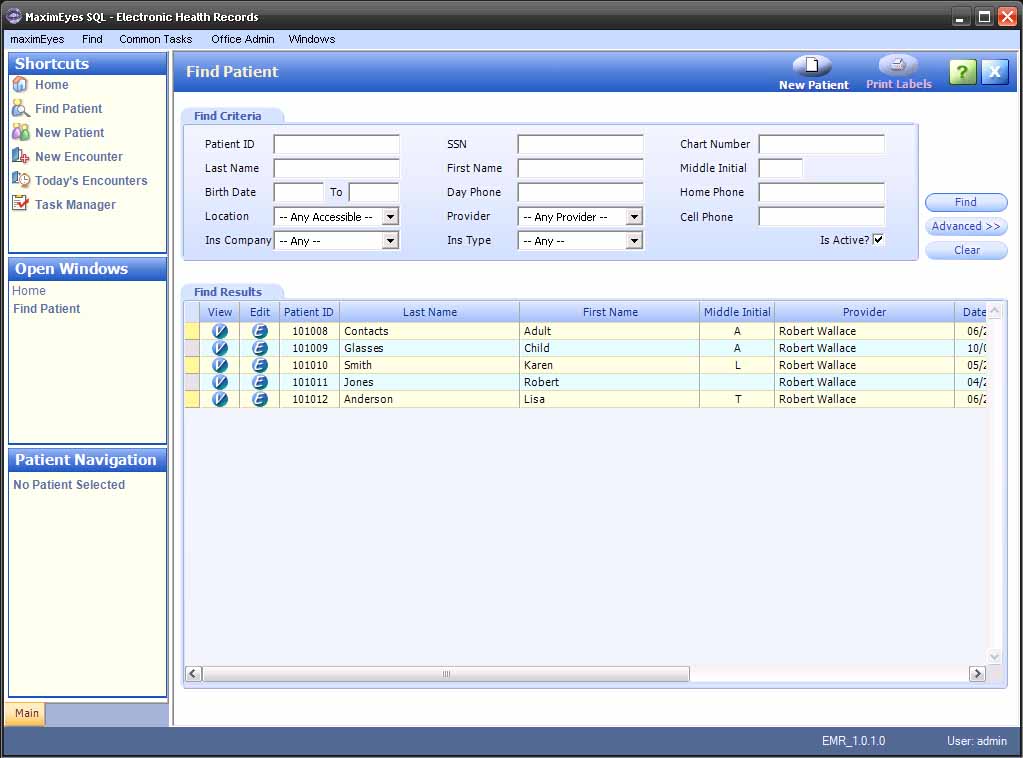Screen dimensions: 1023x758
Task: Click the Print Labels printer icon
Action: [x=898, y=65]
